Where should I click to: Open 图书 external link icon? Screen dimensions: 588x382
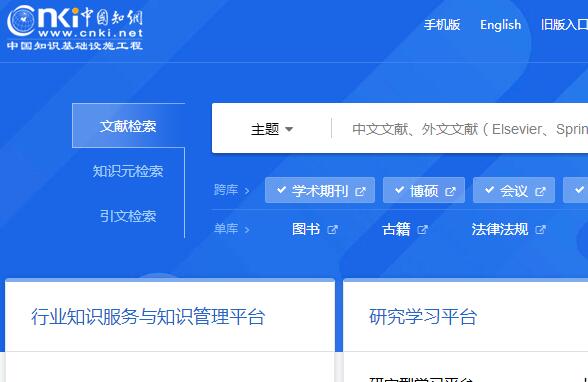(x=333, y=229)
